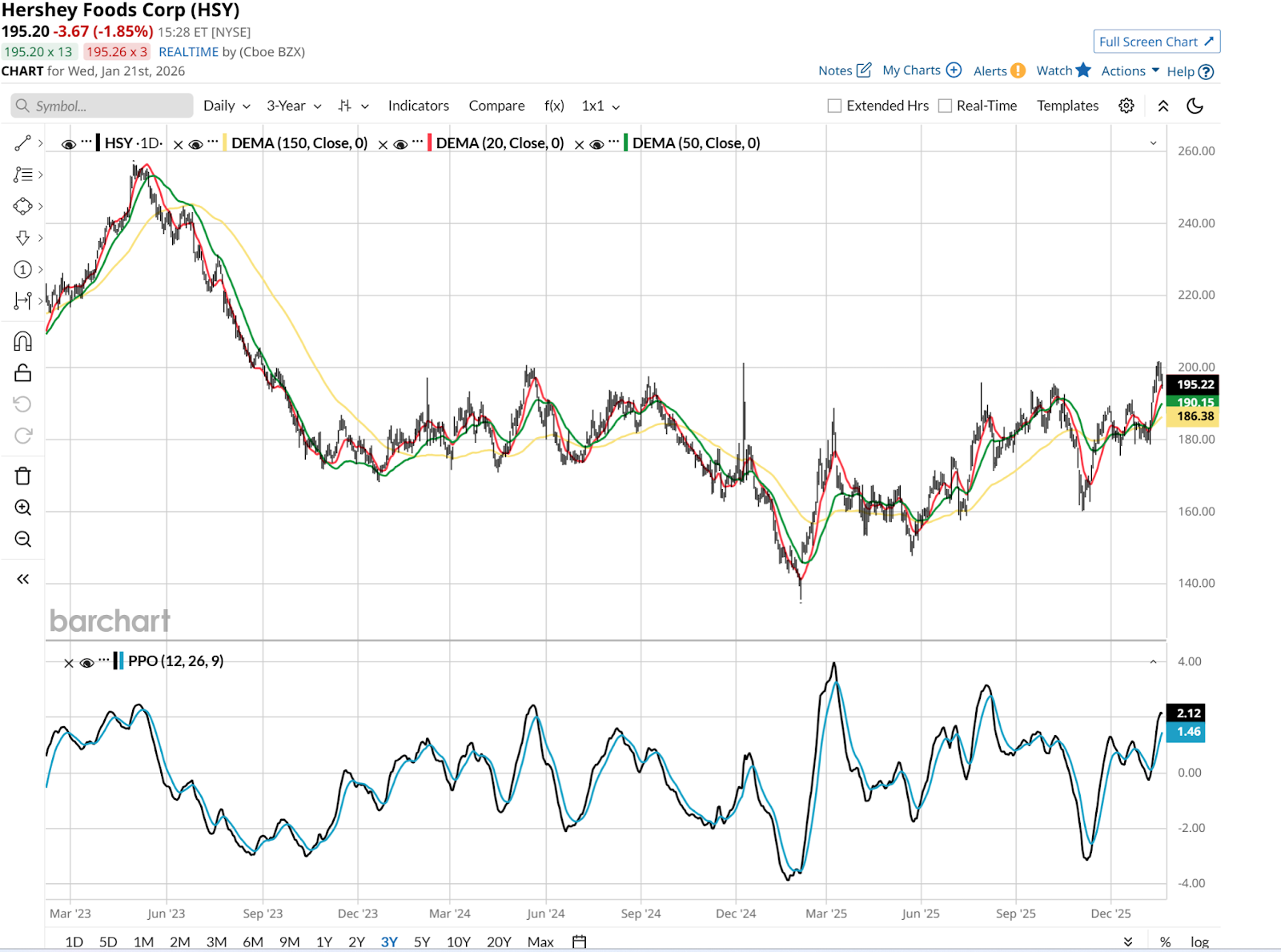Image resolution: width=1281 pixels, height=952 pixels.
Task: Click the trash can delete drawings icon
Action: click(x=22, y=476)
